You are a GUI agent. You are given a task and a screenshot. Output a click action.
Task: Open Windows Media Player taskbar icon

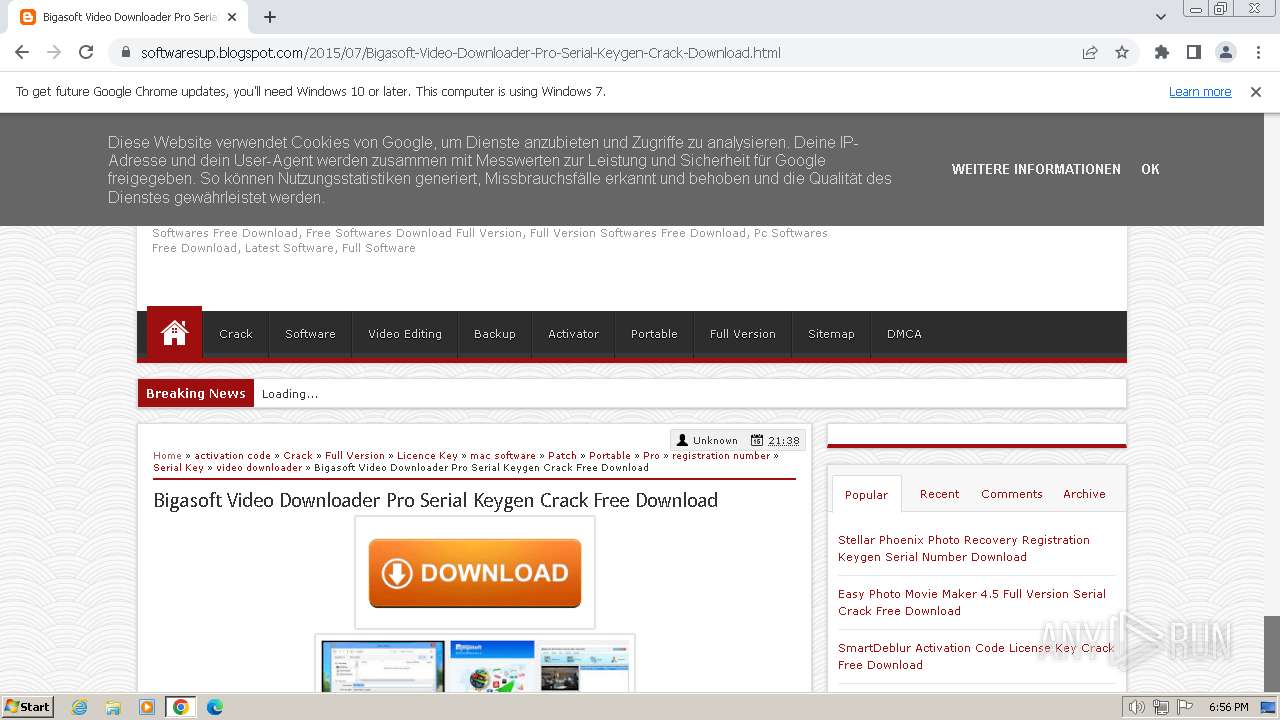click(147, 707)
